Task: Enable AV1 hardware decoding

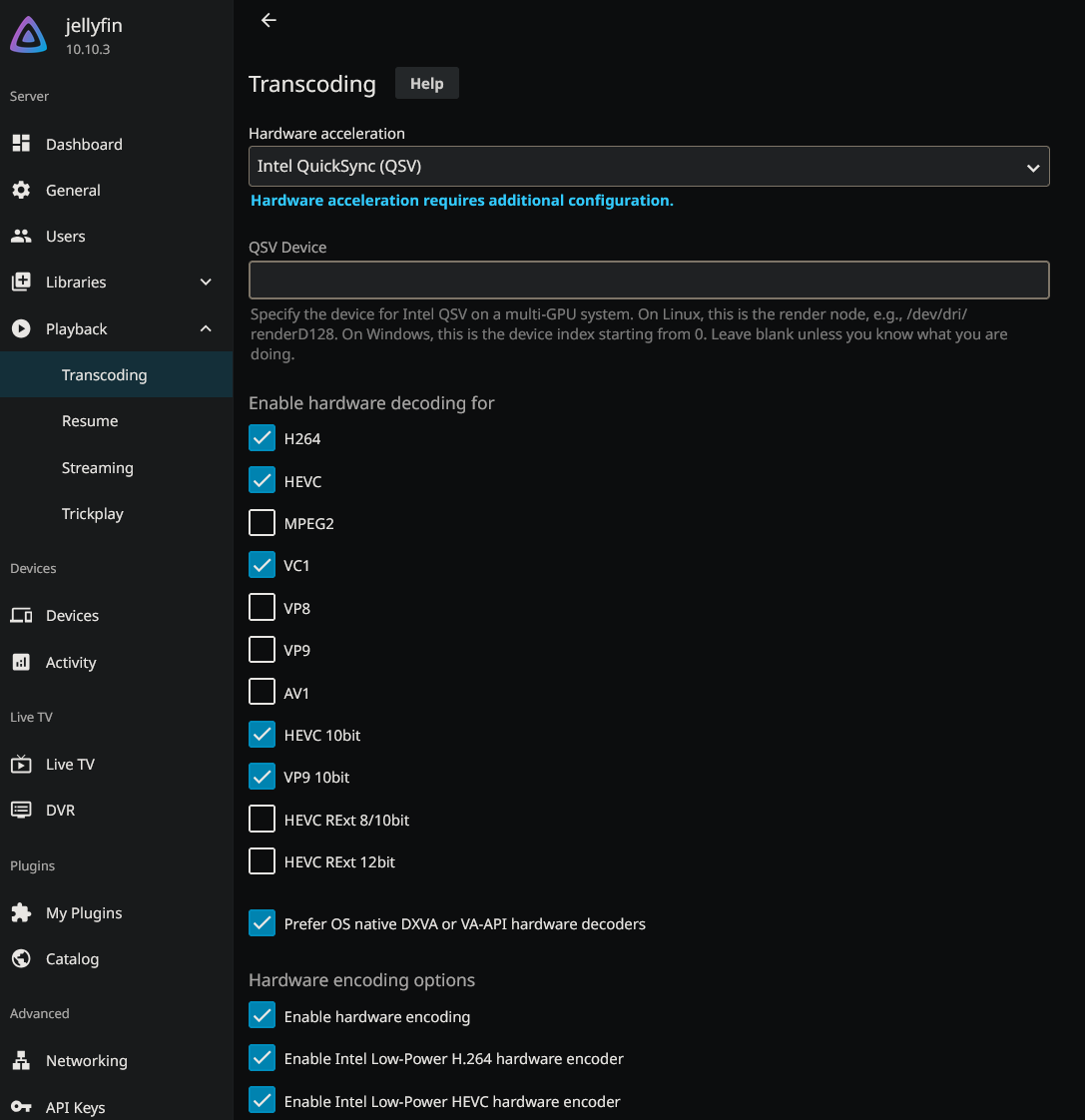Action: click(262, 693)
